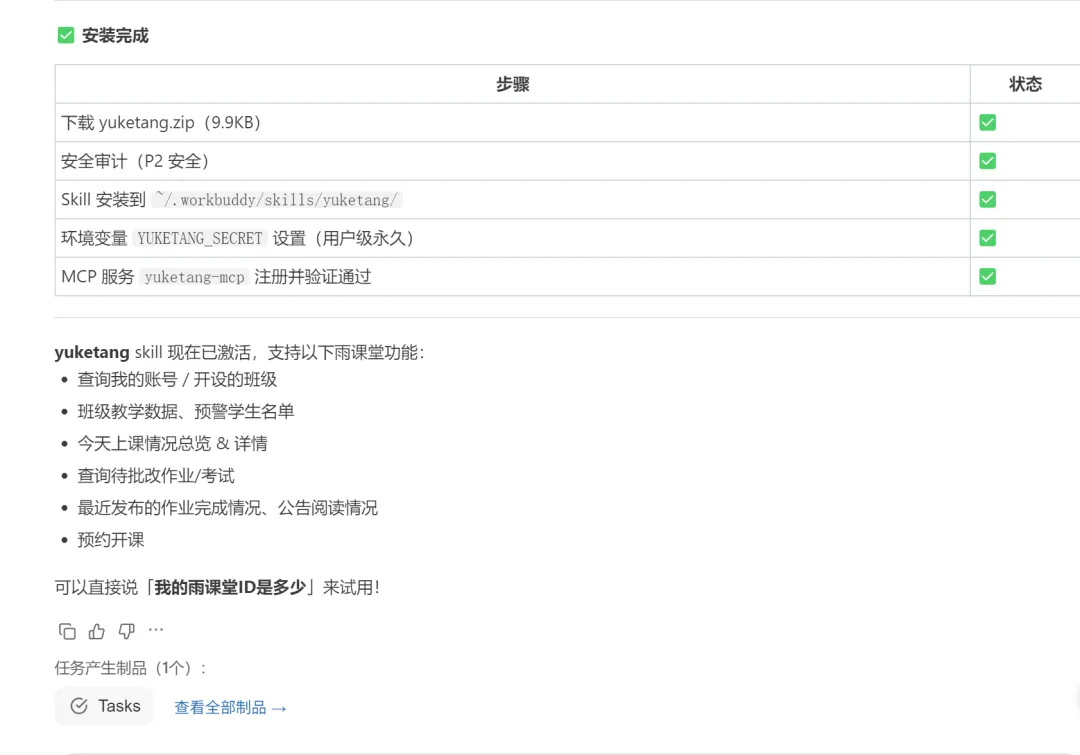
Task: Click the bold 我的雨课堂ID是多少 phrase
Action: coord(230,588)
